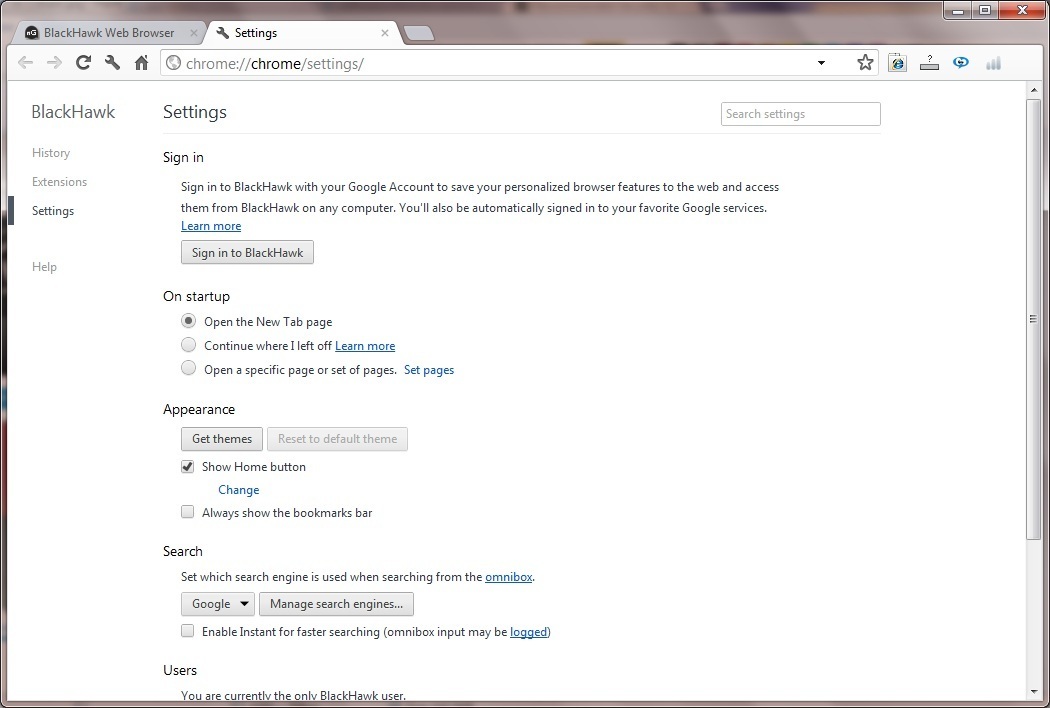The width and height of the screenshot is (1050, 708).
Task: Enable Always show the bookmarks bar
Action: click(x=188, y=512)
